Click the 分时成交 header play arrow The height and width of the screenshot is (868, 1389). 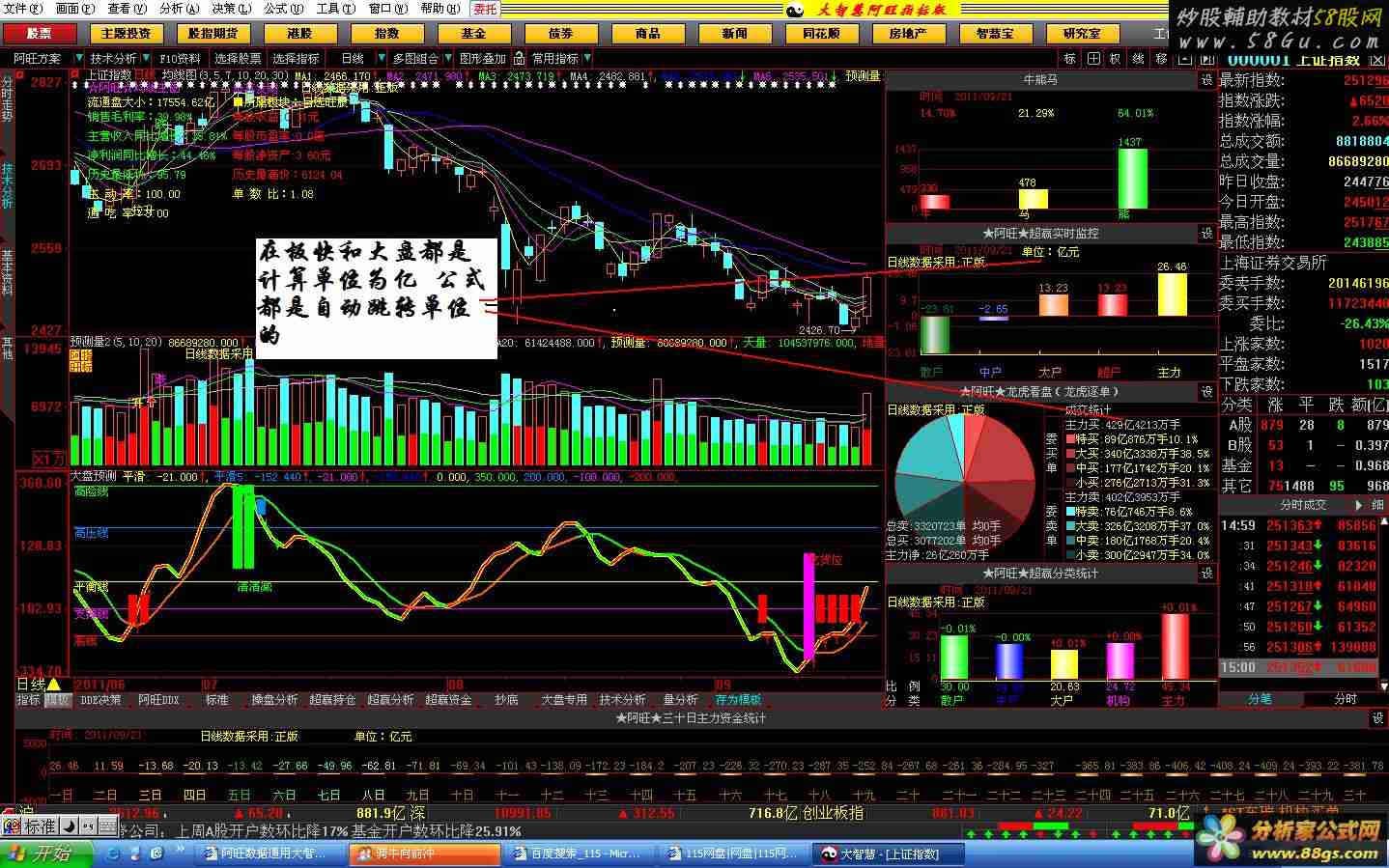click(1359, 504)
